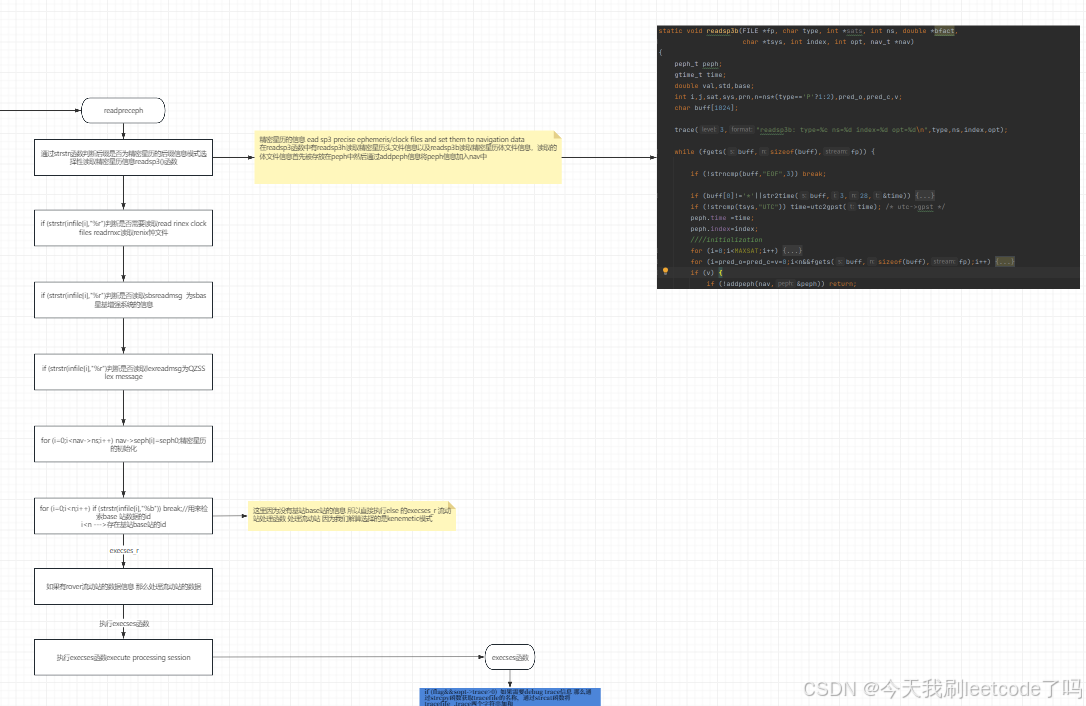Expand folded block after str2time condition
Screen dimensions: 1086x706
pos(925,196)
